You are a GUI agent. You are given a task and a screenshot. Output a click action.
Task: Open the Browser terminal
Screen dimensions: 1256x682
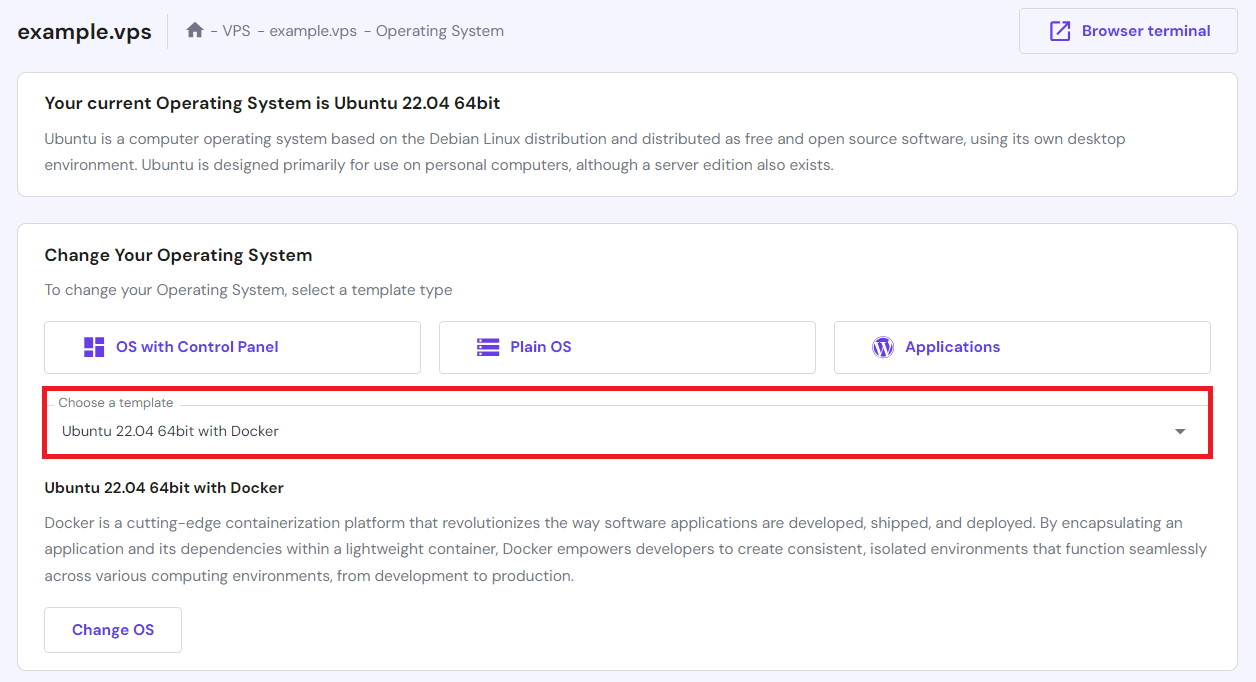pos(1128,31)
